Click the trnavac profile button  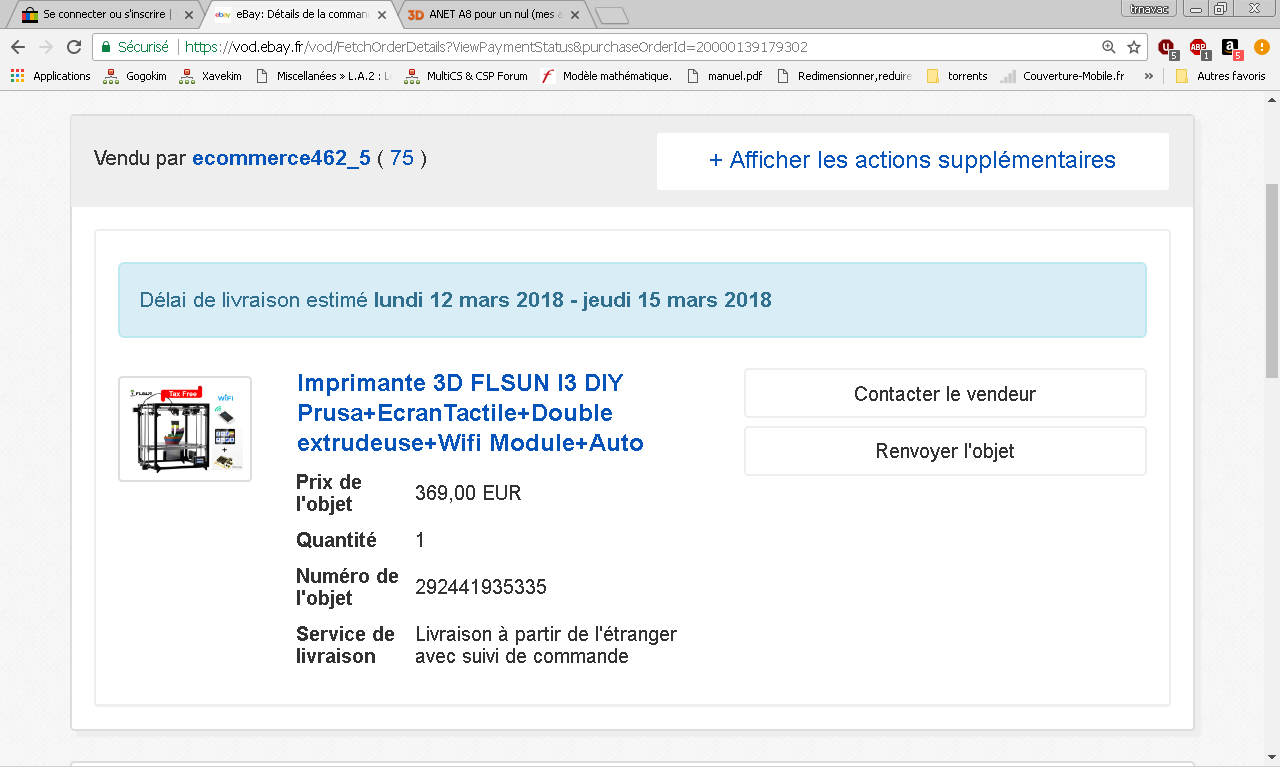[1149, 8]
